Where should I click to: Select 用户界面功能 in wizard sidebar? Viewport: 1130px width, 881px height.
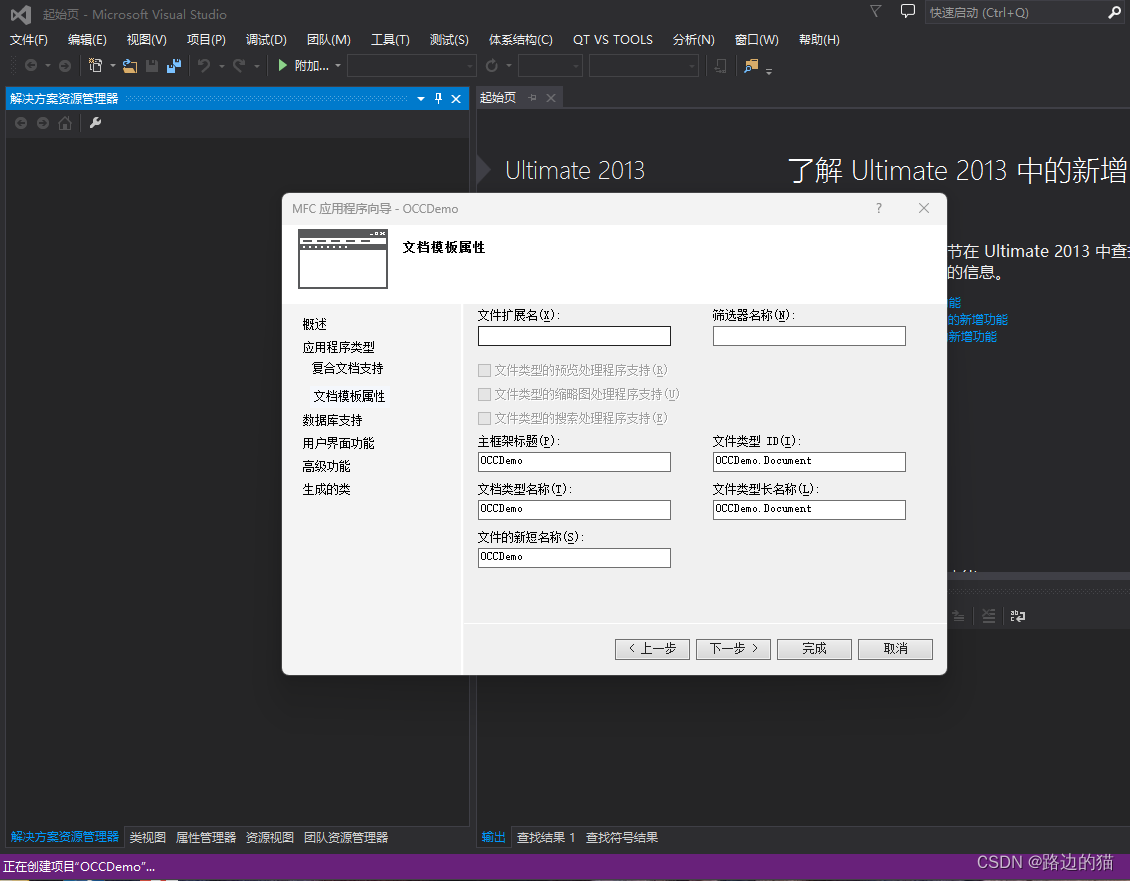(338, 443)
